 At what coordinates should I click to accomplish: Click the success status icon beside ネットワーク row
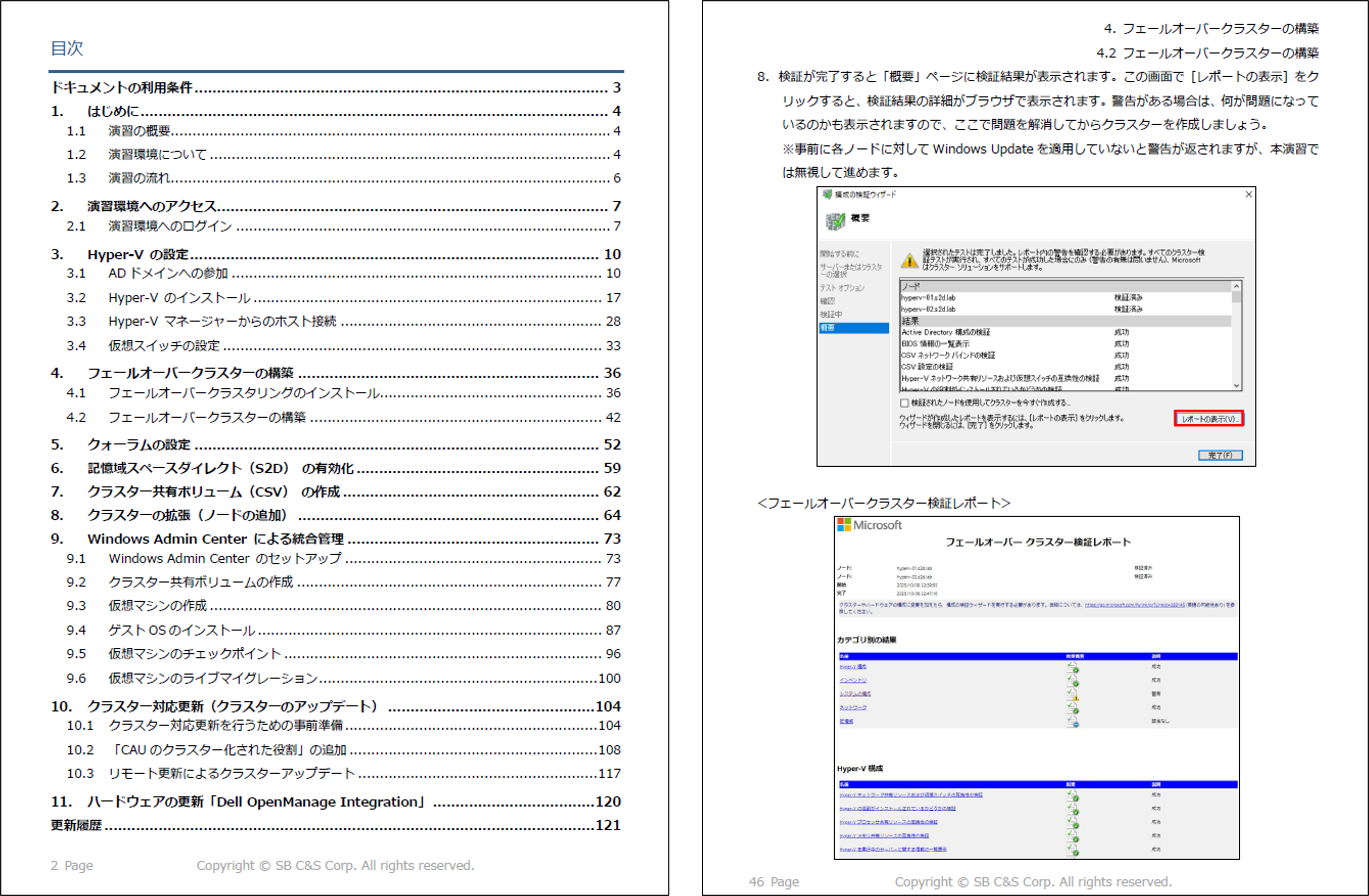click(1073, 708)
